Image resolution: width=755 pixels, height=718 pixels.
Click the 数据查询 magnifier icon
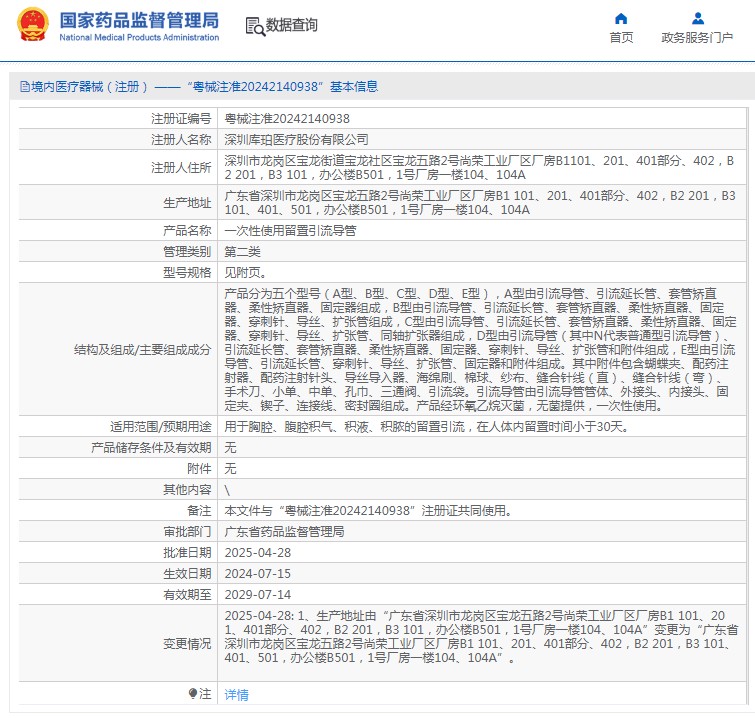[x=255, y=26]
